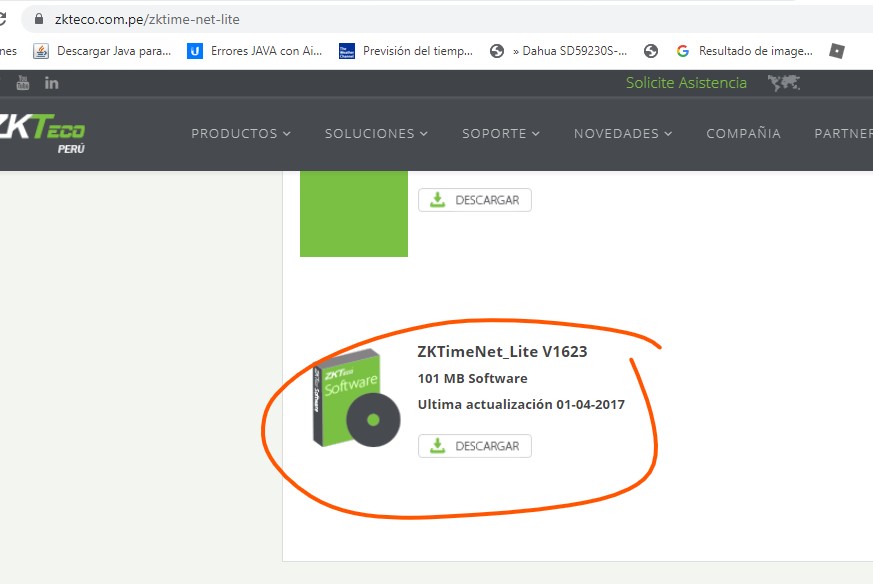The image size is (873, 584).
Task: Open the Roblox bookmark icon
Action: tap(837, 51)
